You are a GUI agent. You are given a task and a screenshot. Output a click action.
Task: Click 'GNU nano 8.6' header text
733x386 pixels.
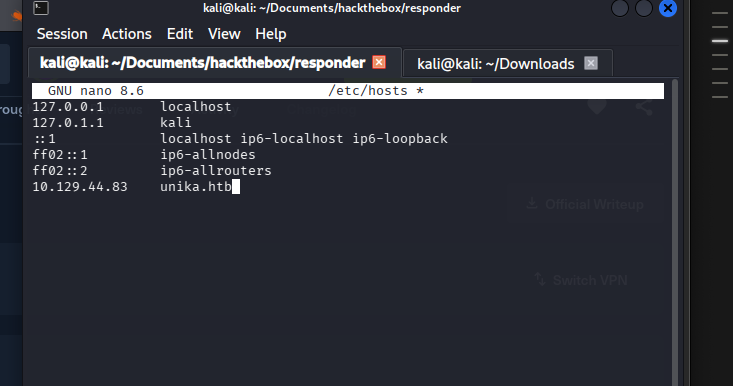(x=96, y=91)
